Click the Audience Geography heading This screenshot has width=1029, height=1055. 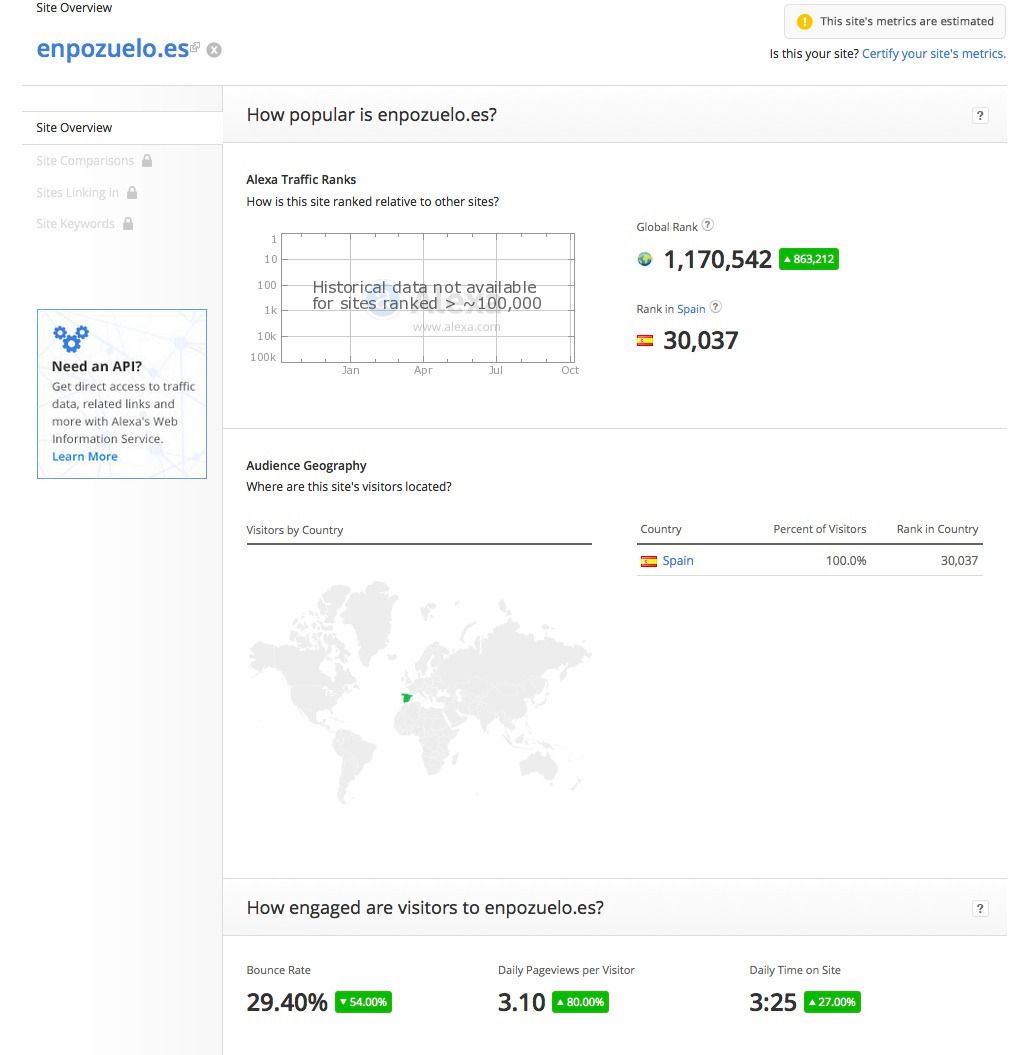(306, 466)
